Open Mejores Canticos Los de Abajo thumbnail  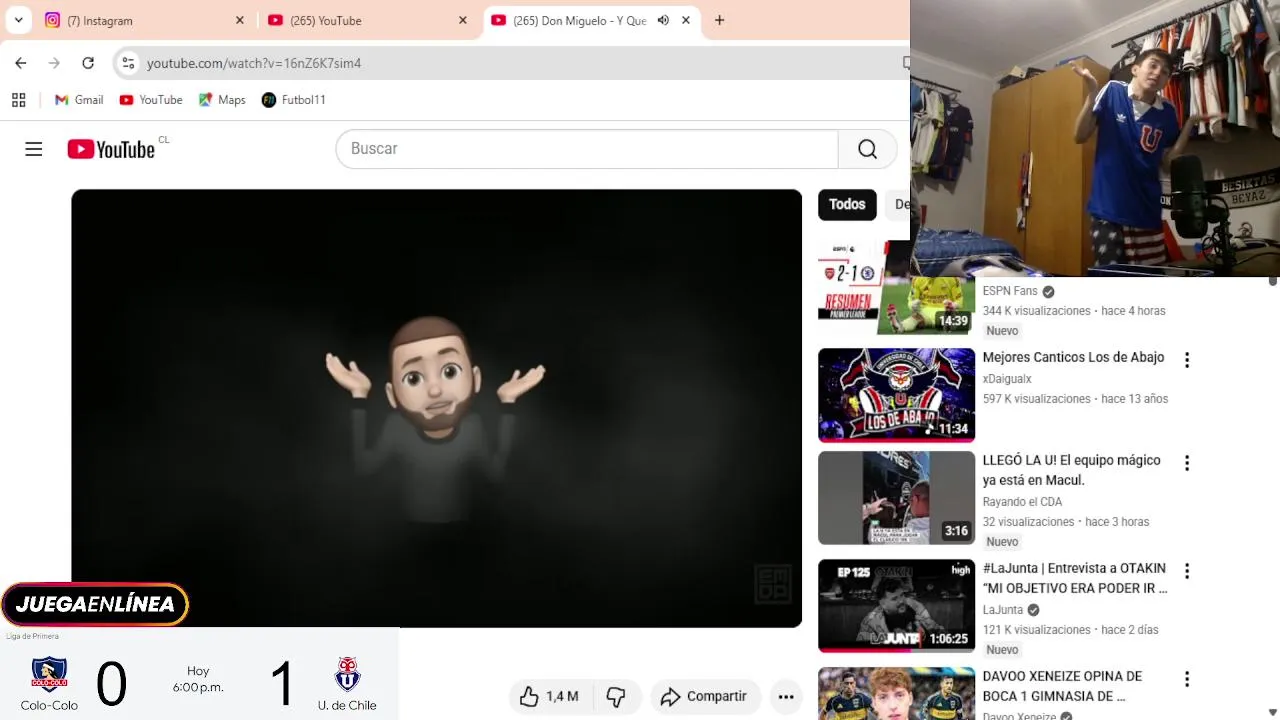coord(896,395)
